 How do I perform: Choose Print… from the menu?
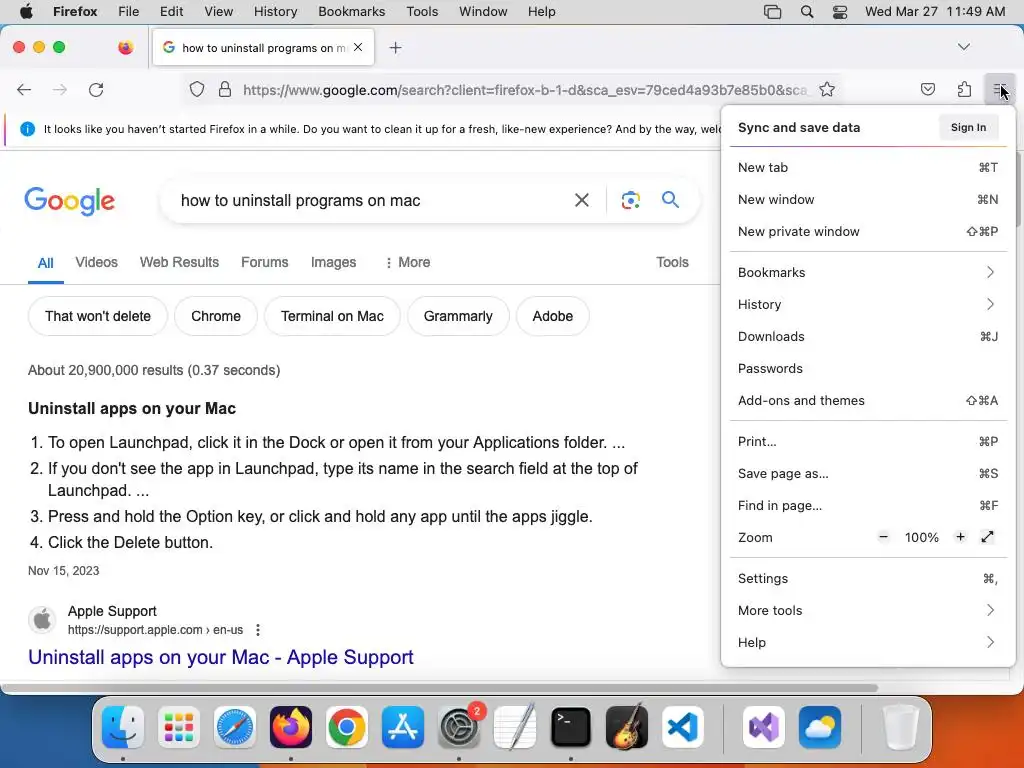click(x=867, y=441)
